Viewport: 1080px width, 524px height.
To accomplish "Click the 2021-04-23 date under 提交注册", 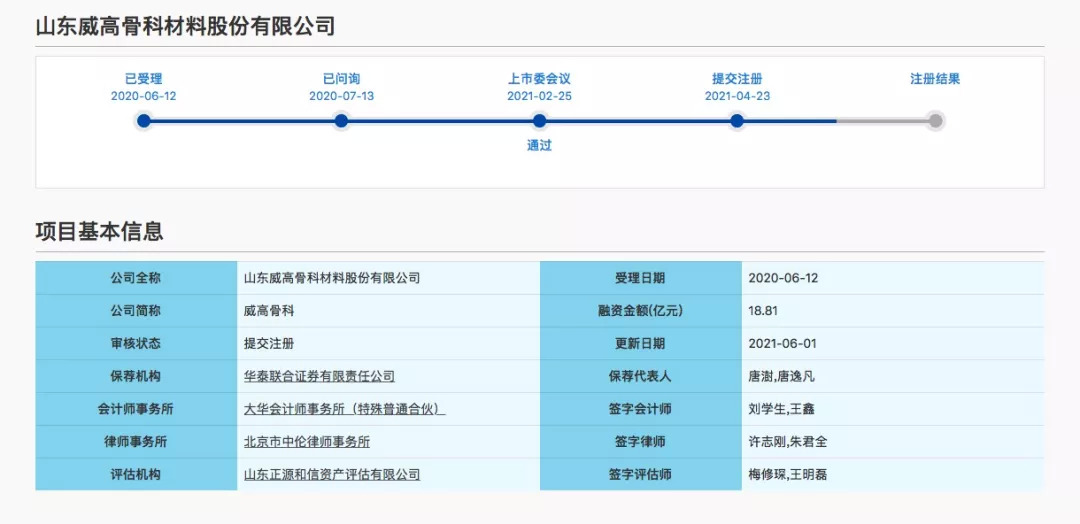I will tap(737, 96).
